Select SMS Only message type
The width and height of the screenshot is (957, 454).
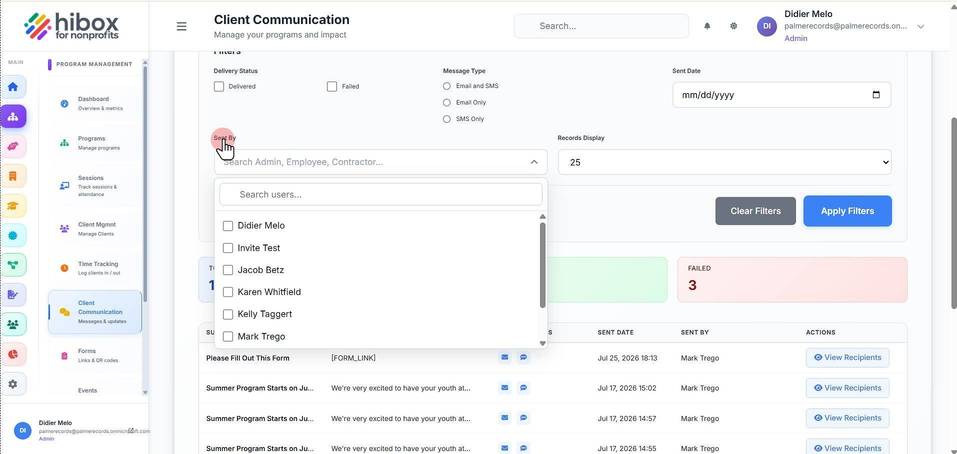[x=447, y=119]
